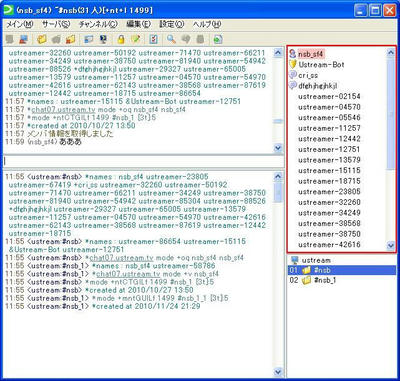Click the checklist clipboard icon
Image resolution: width=400 pixels, height=381 pixels.
tap(153, 39)
